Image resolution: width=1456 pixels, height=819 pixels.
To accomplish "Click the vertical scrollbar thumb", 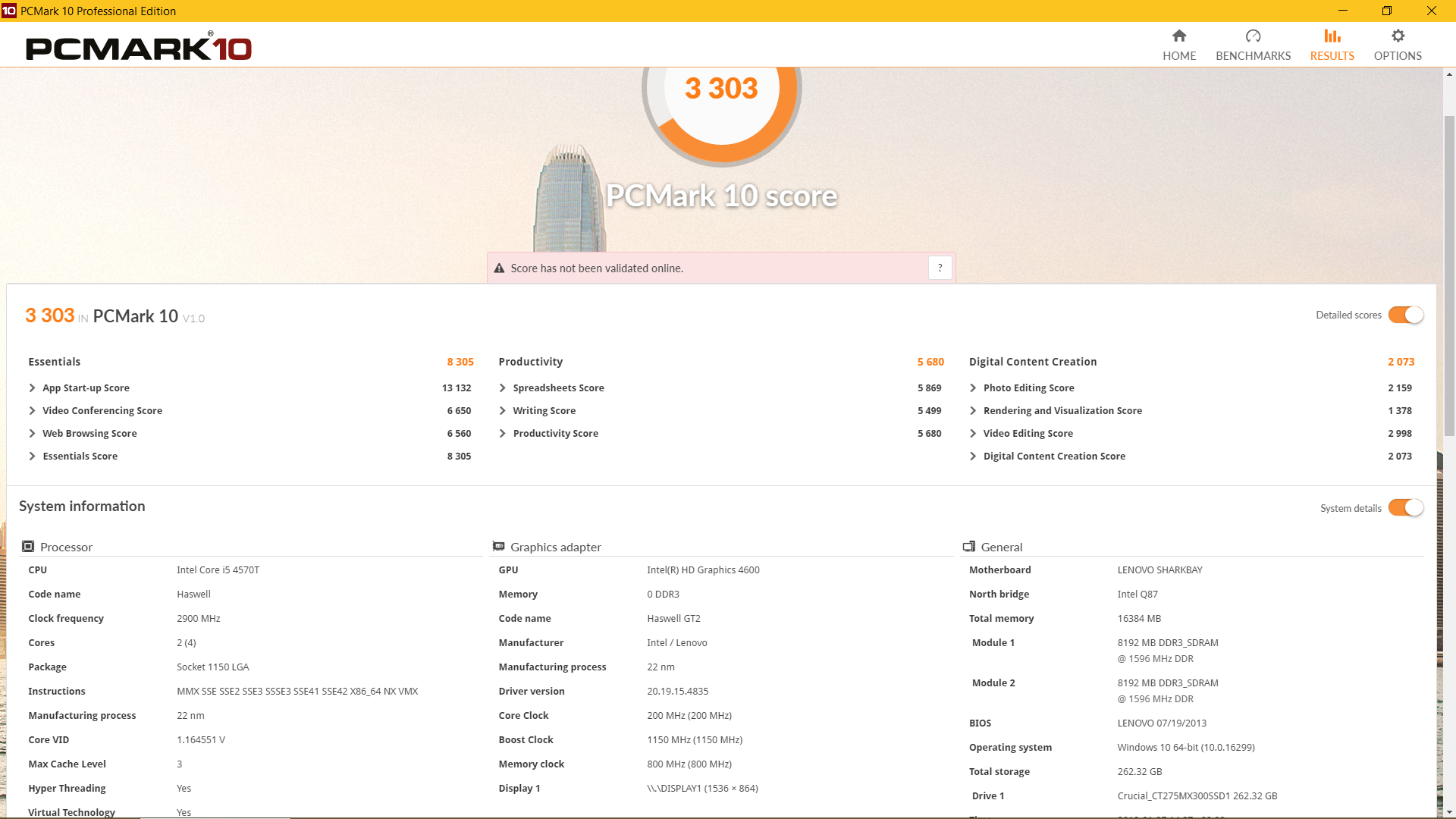I will (1449, 276).
